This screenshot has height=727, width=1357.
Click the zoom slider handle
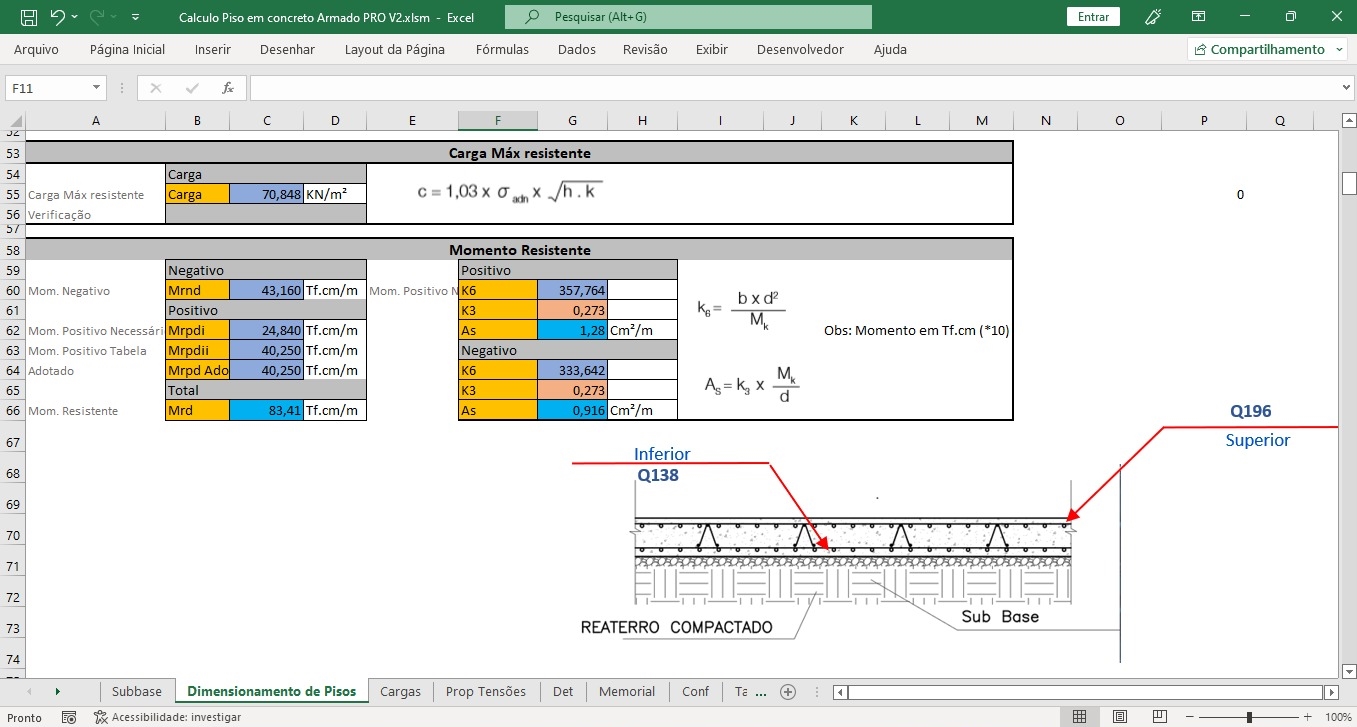[x=1249, y=717]
